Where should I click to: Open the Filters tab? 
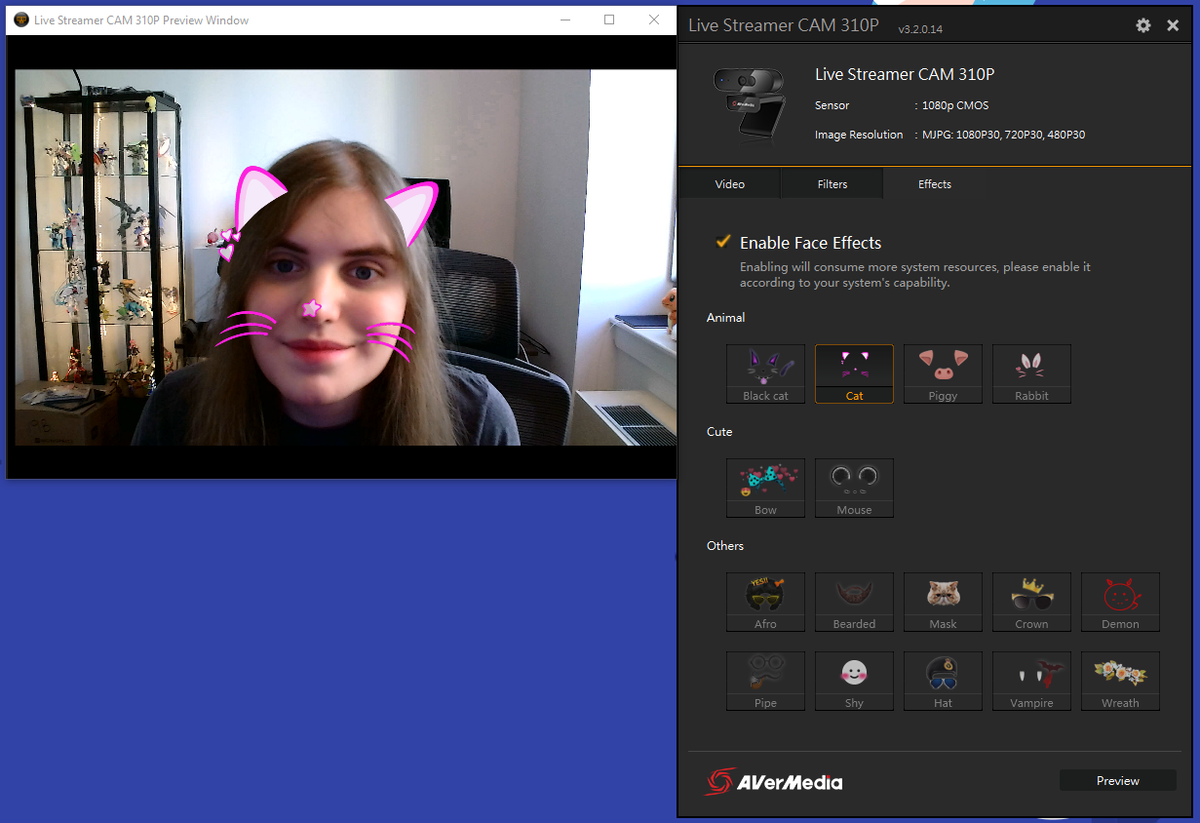click(x=832, y=184)
